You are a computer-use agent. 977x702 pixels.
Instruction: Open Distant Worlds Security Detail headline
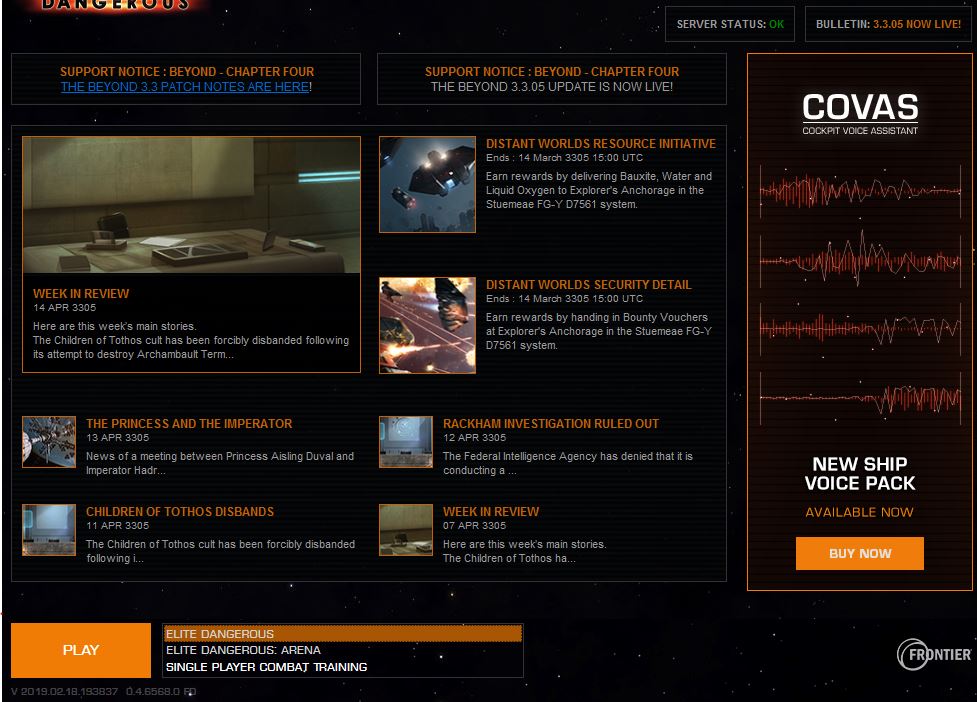pyautogui.click(x=588, y=285)
